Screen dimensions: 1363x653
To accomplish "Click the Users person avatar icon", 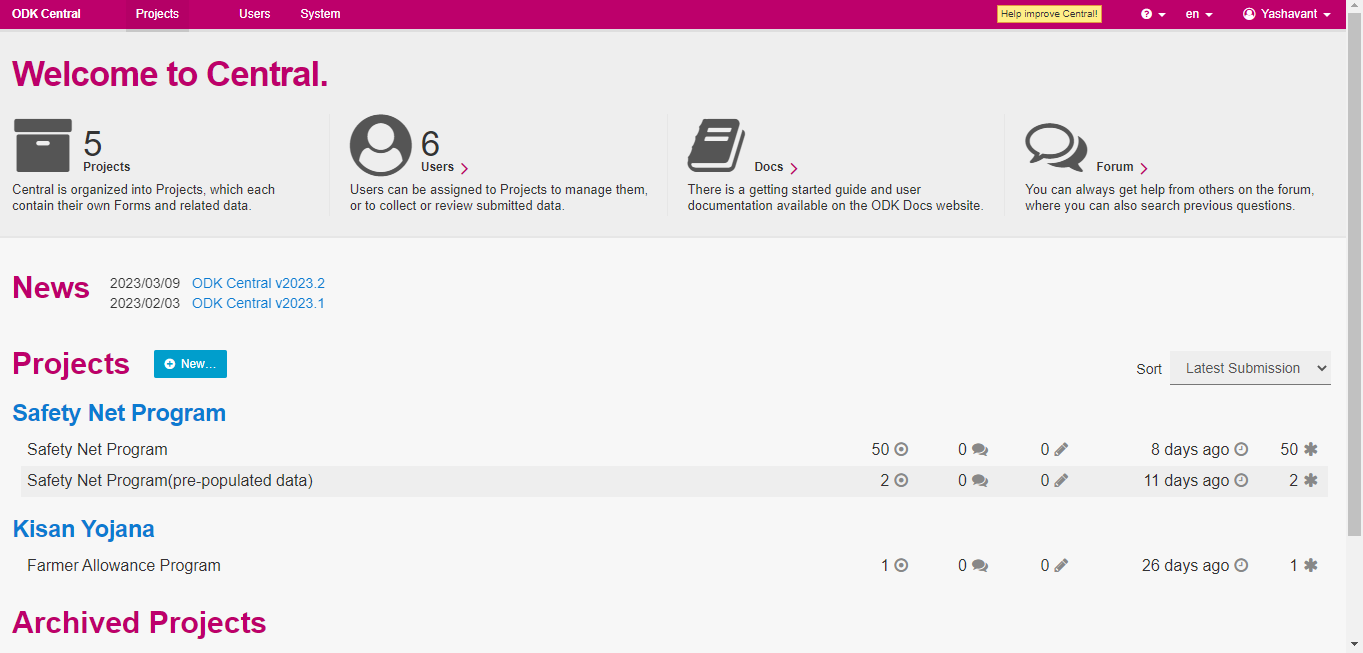I will tap(380, 145).
